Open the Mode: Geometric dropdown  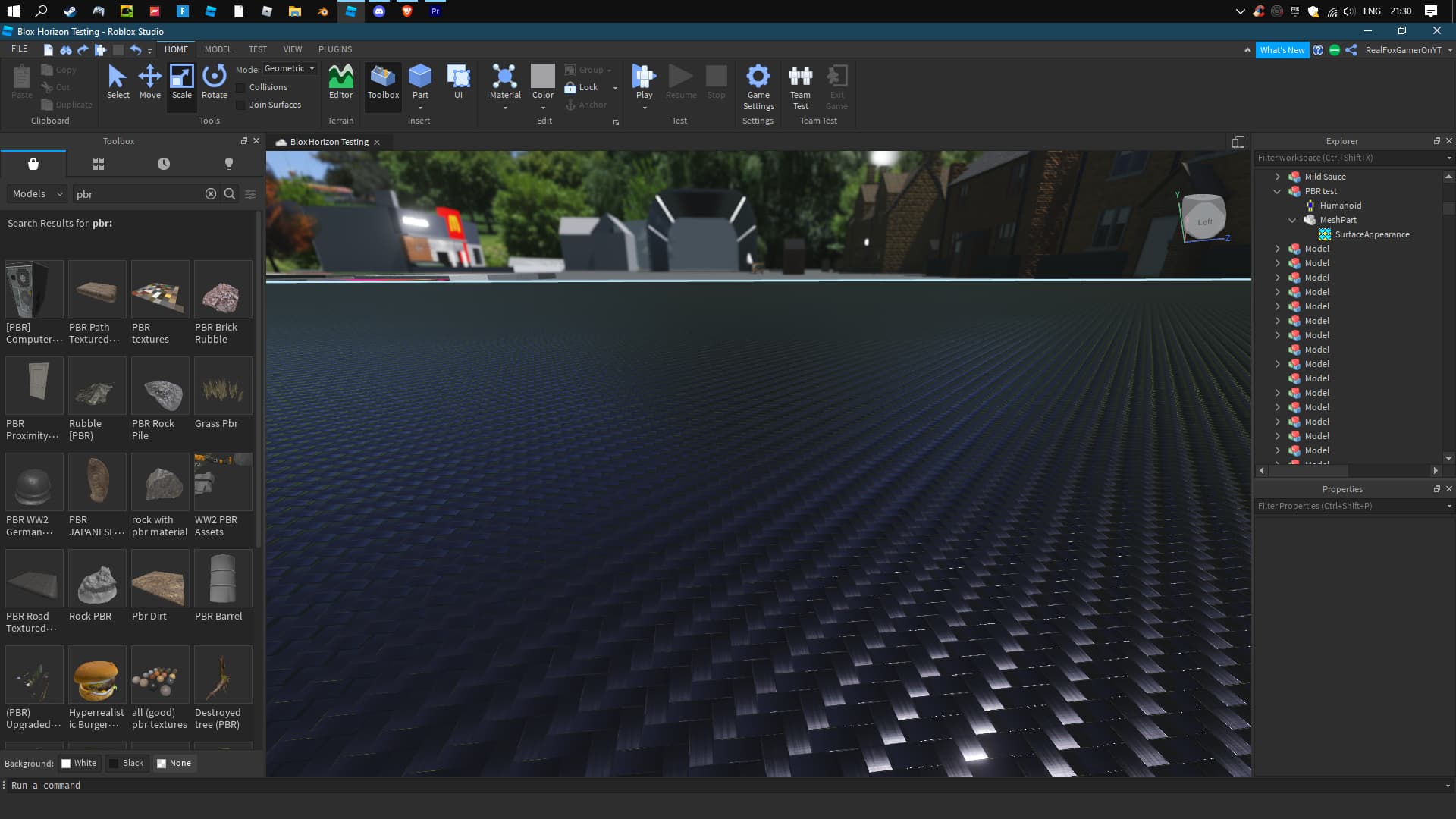pos(289,68)
